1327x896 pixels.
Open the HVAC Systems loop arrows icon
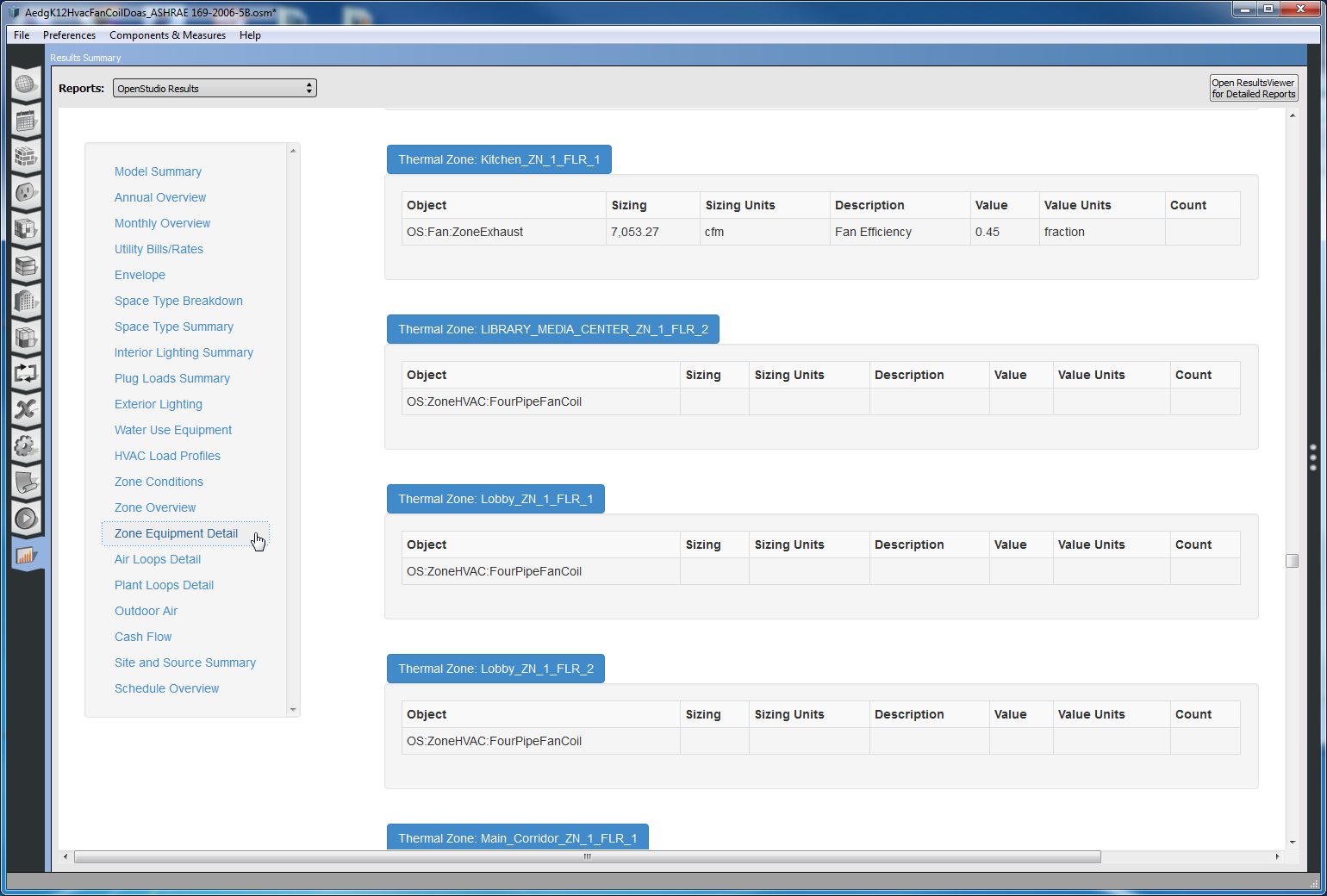(25, 373)
